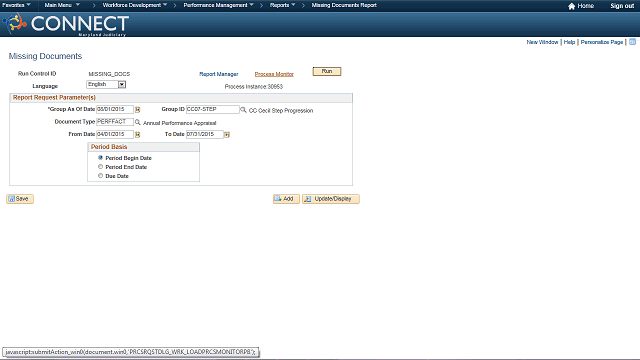The height and width of the screenshot is (360, 640).
Task: Open calendar picker for From Date
Action: pyautogui.click(x=138, y=134)
